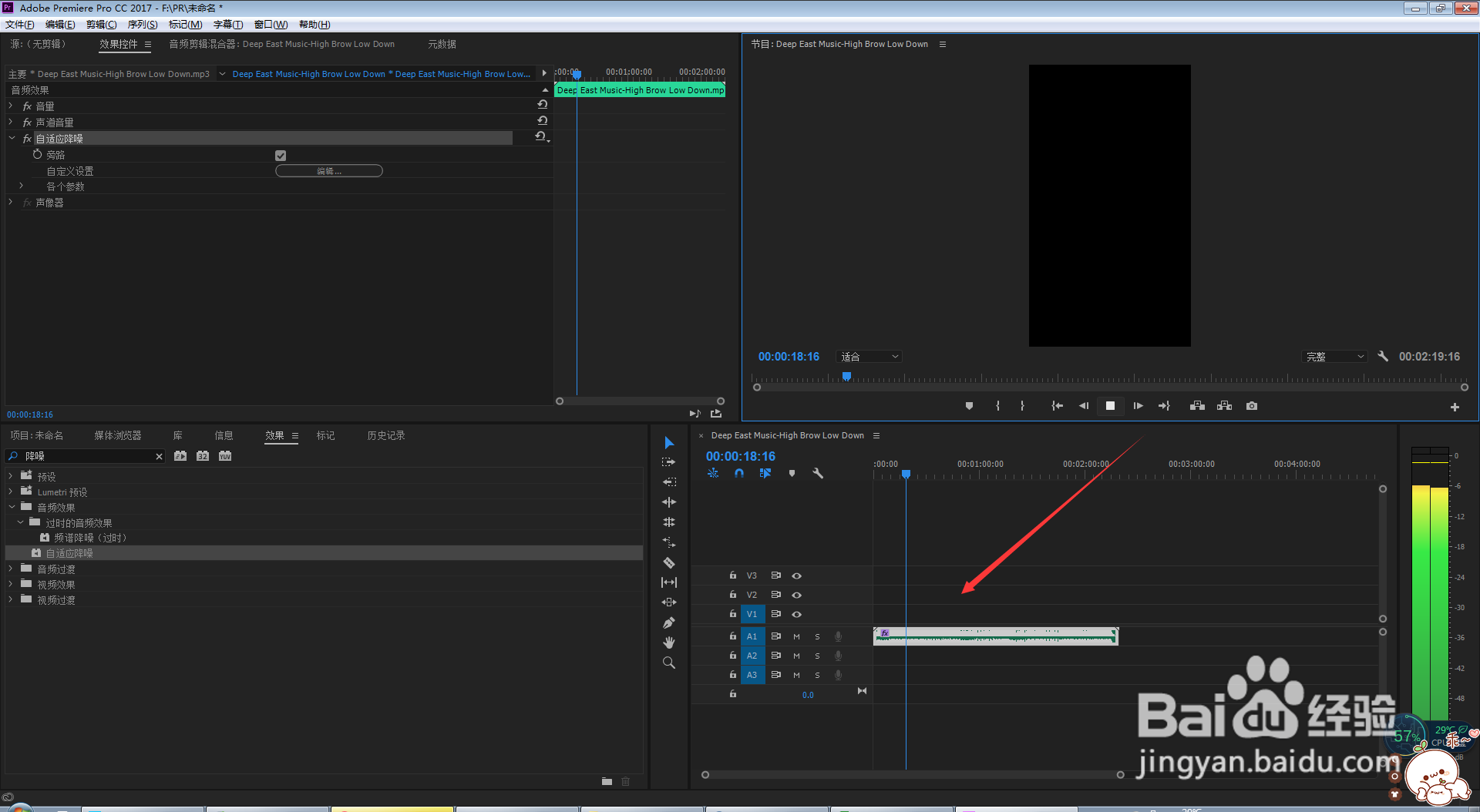This screenshot has width=1480, height=812.
Task: Create new custom bin in Effects panel
Action: point(607,781)
